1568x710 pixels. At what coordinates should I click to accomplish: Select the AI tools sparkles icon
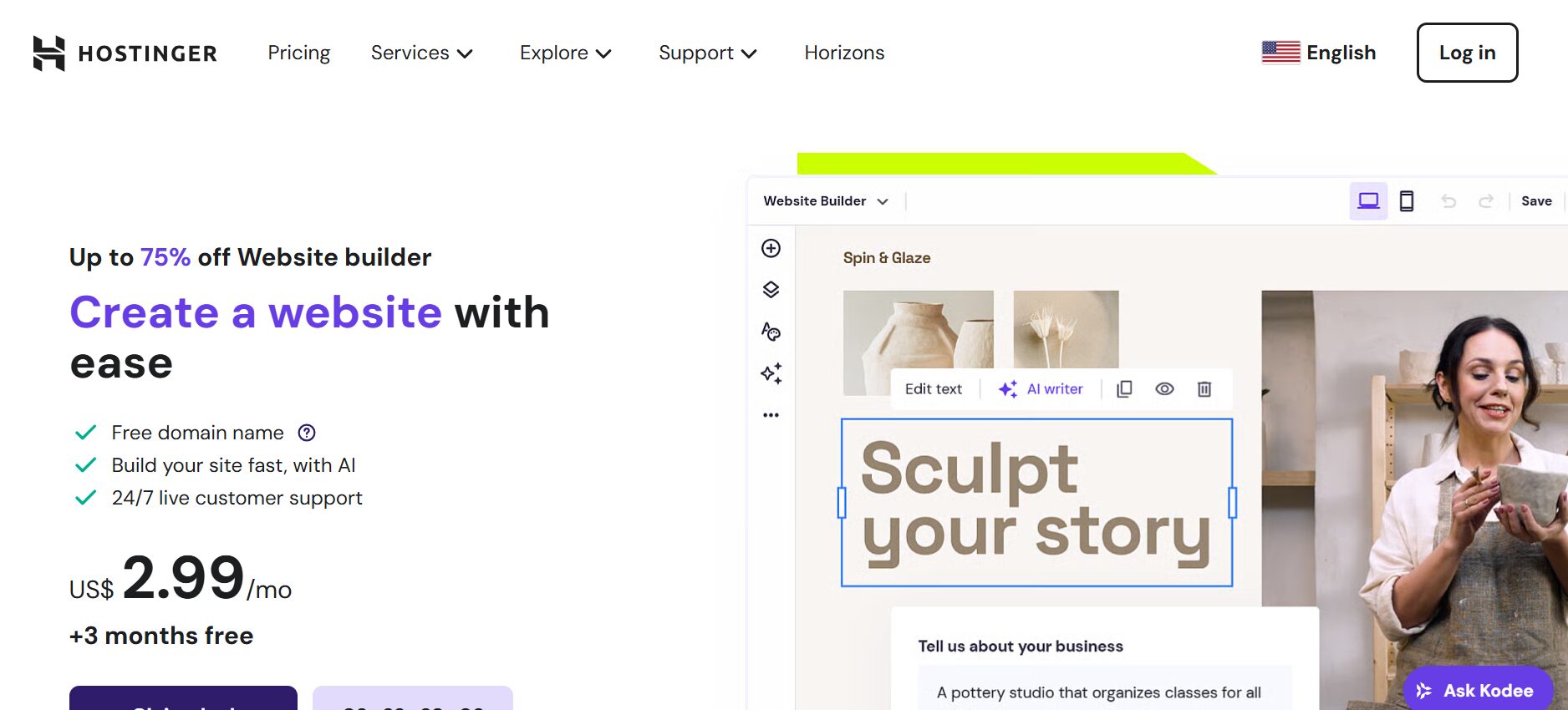[771, 374]
